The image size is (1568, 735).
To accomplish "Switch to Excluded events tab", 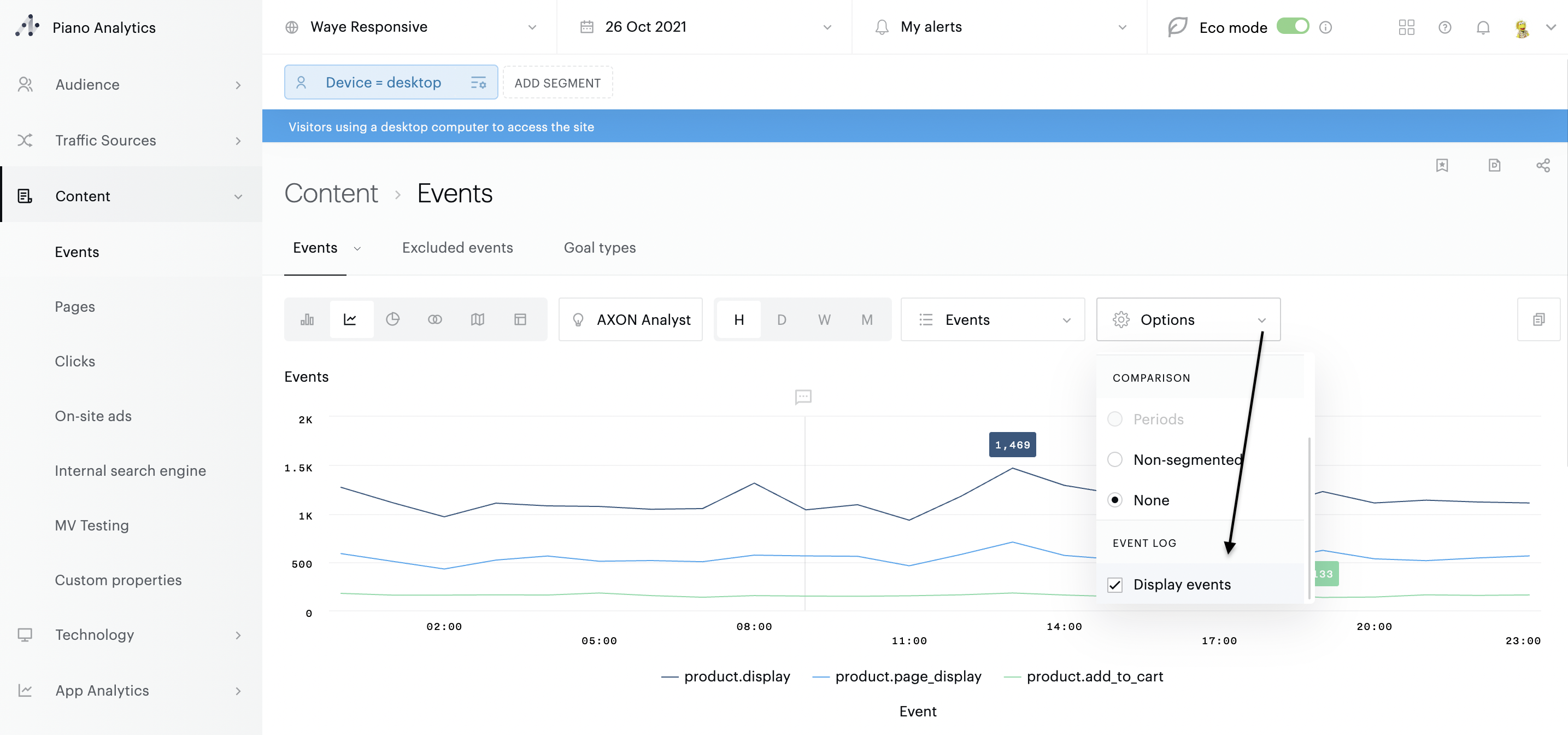I will (457, 248).
